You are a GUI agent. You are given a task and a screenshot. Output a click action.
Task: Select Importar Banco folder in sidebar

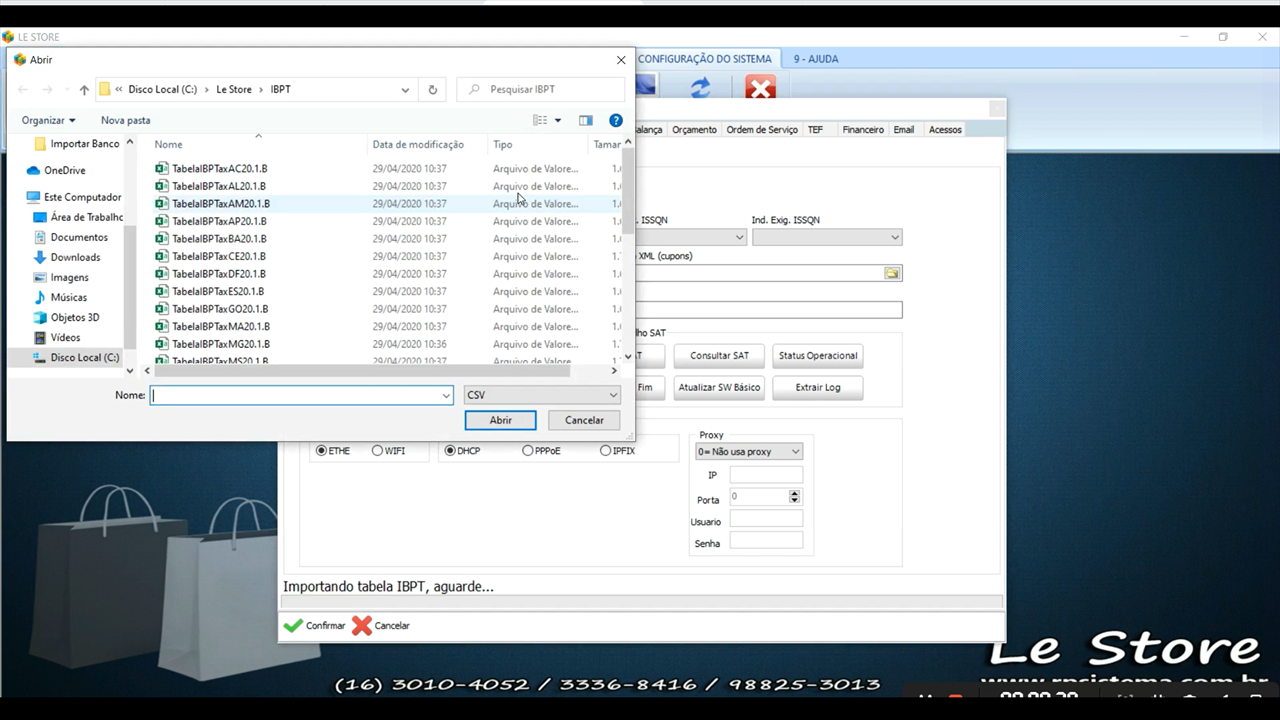click(84, 143)
